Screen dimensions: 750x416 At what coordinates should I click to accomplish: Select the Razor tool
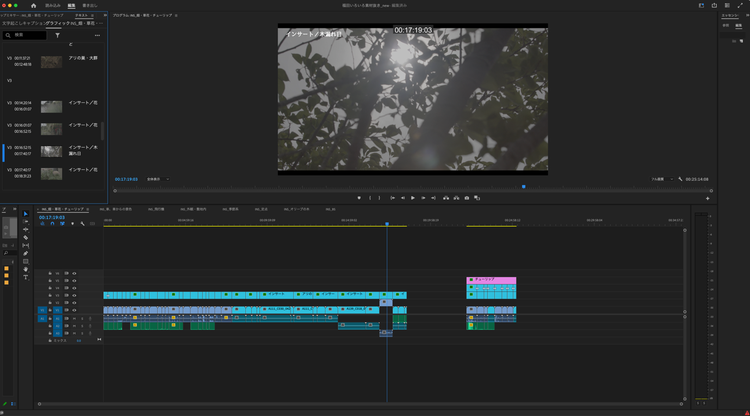(26, 238)
